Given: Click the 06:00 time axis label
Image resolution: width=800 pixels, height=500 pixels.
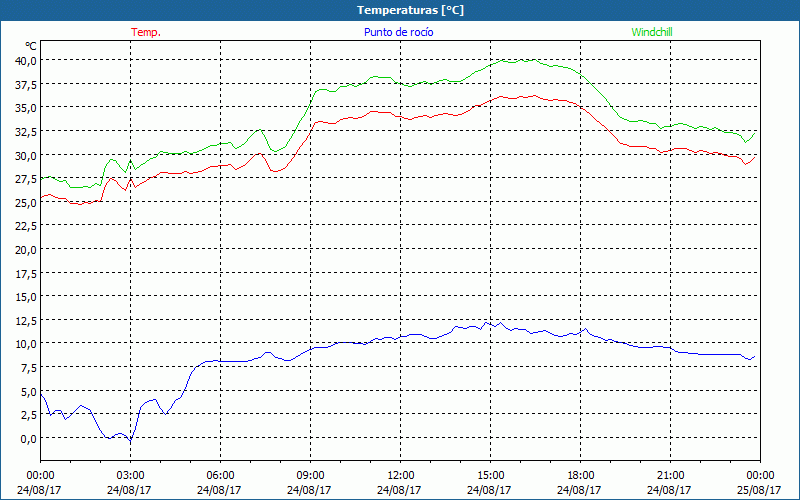Looking at the screenshot, I should coord(220,476).
